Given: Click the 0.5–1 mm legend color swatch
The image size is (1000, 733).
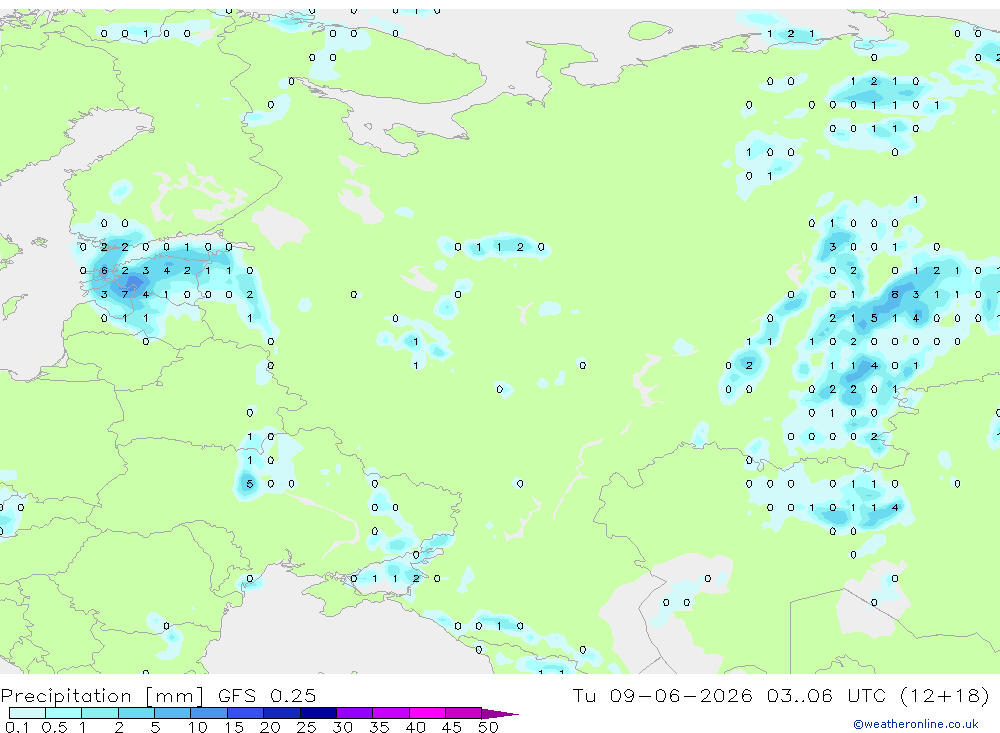Looking at the screenshot, I should 64,713.
